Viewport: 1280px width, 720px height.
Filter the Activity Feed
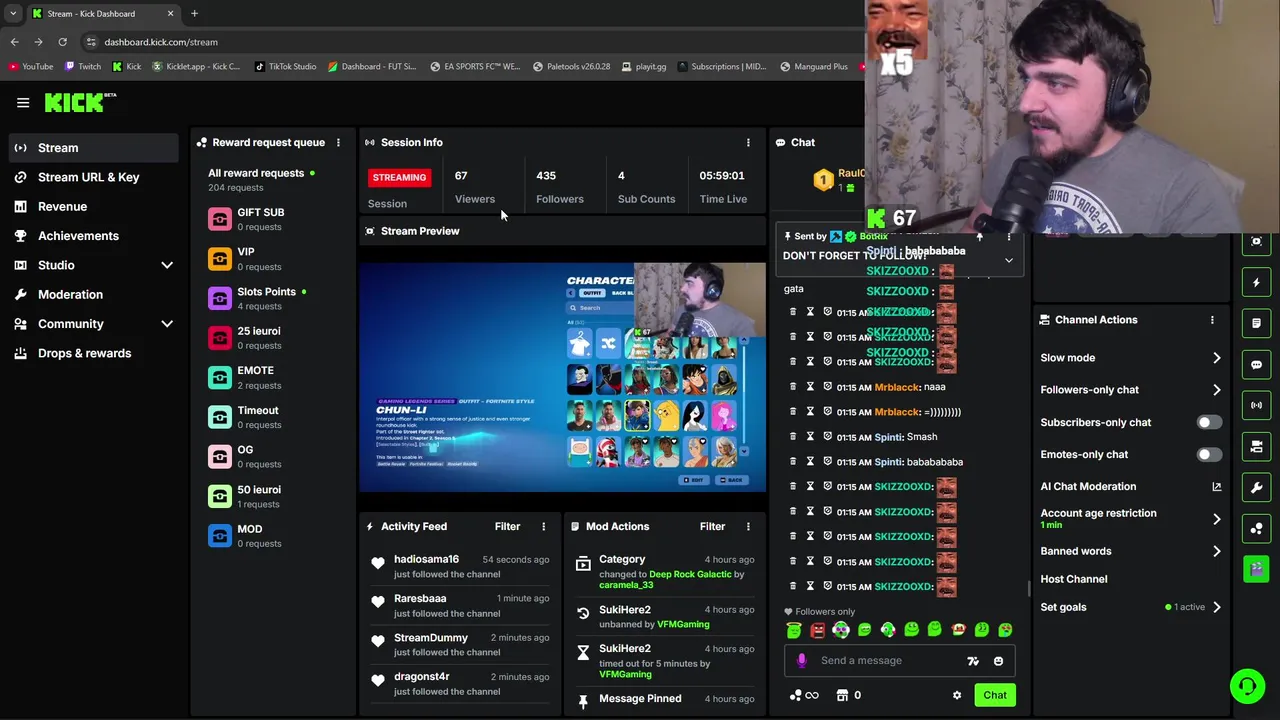click(507, 527)
